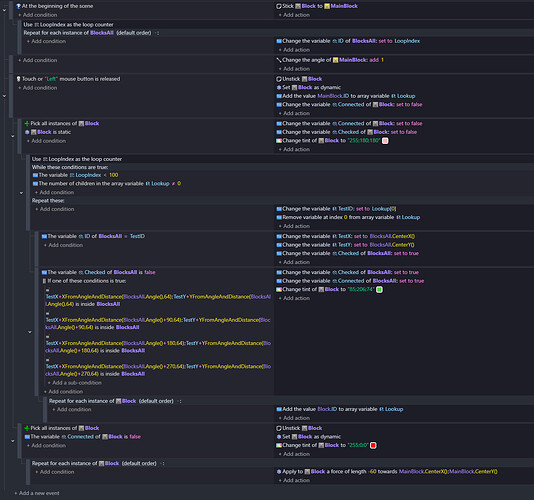Screen dimensions: 534x500
Task: Click 'MainBlock' in the Stick Block action
Action: pyautogui.click(x=344, y=6)
